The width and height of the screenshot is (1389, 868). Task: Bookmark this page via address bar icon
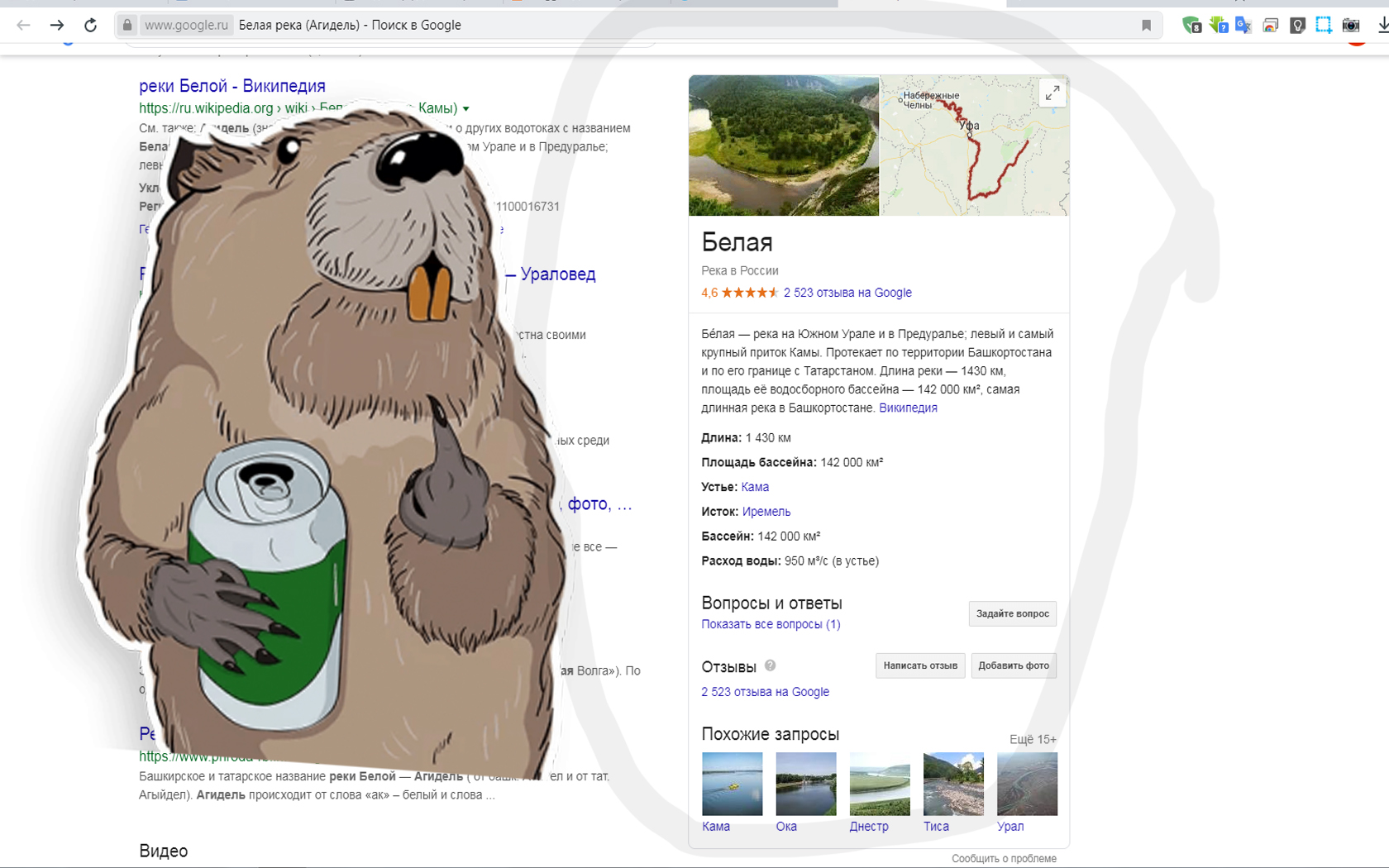(x=1146, y=25)
